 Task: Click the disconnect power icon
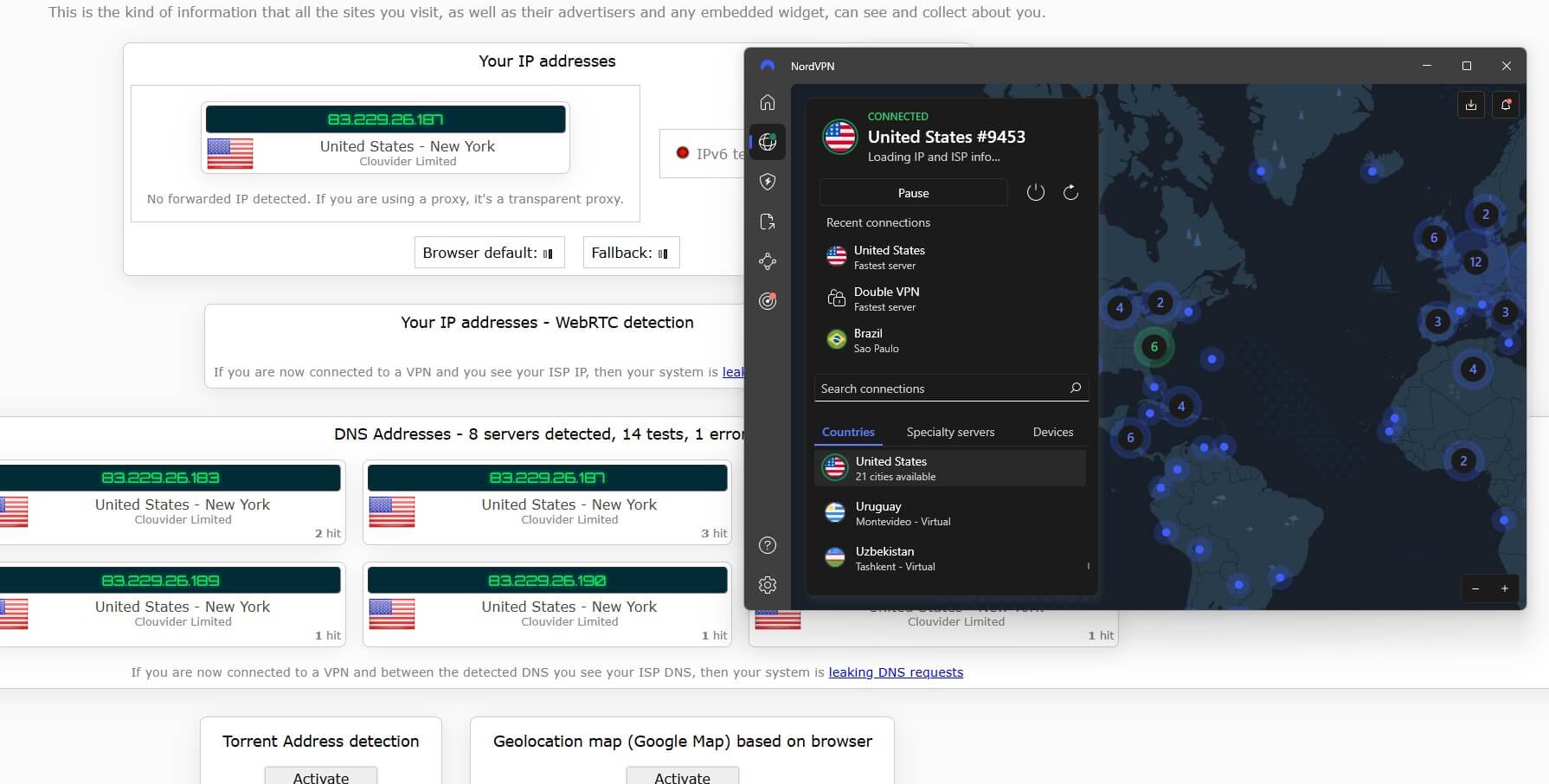1036,193
